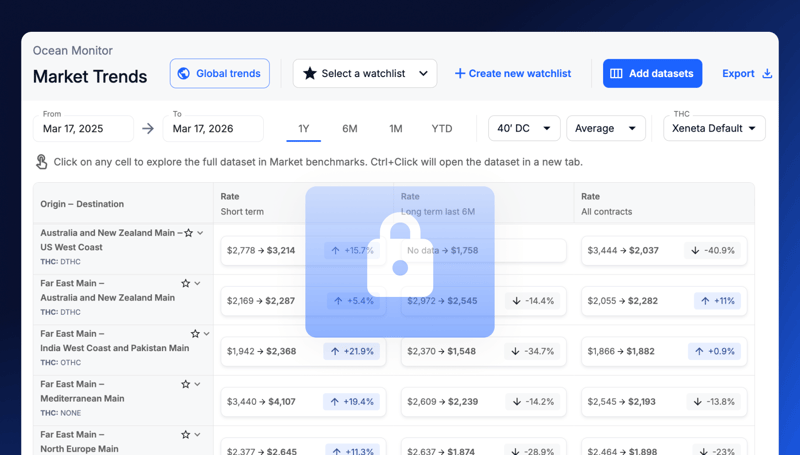Open the $2,778 → $3,214 short term cell
Screen dimensions: 800x455
tap(303, 250)
